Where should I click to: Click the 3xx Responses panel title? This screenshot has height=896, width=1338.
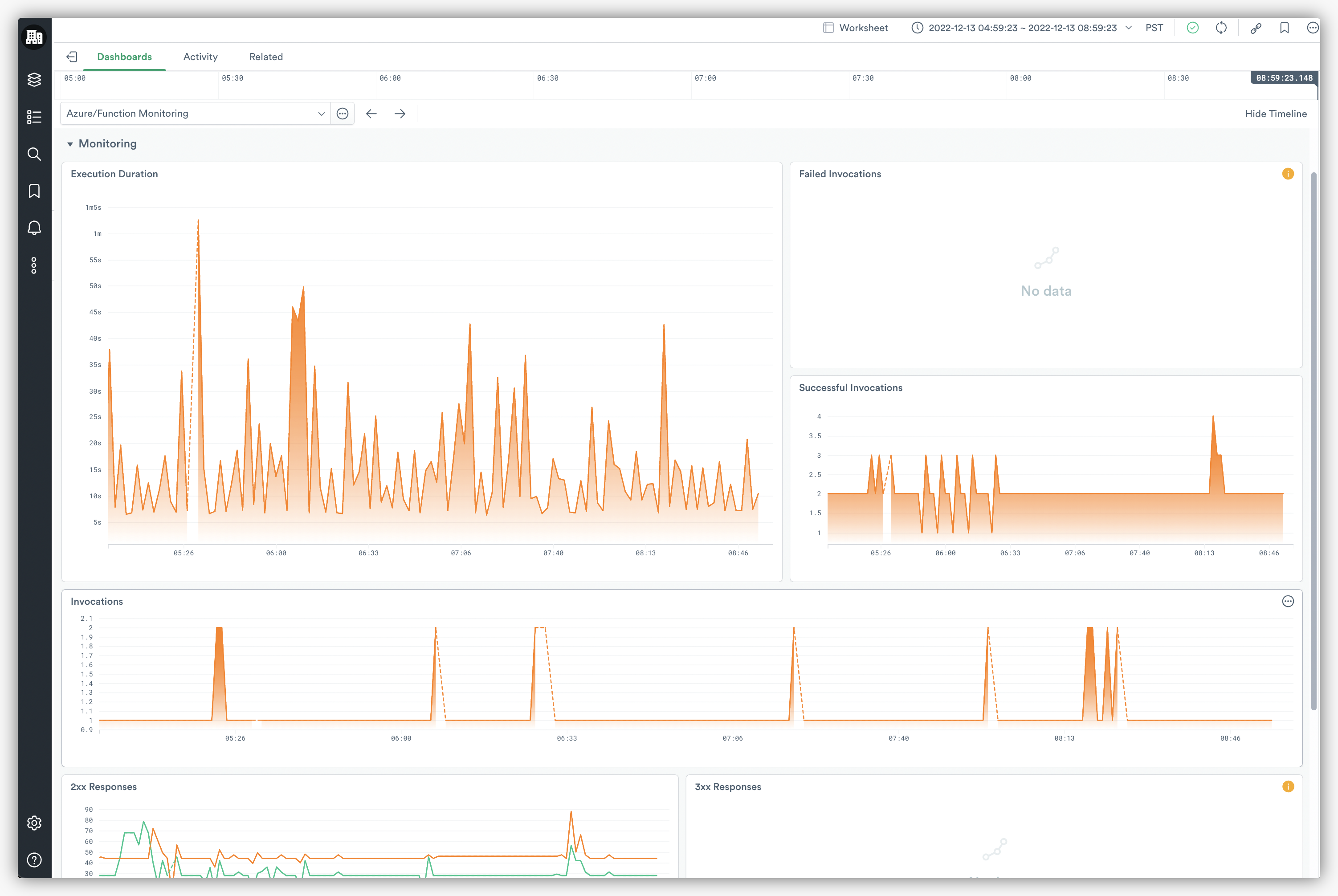[x=728, y=787]
